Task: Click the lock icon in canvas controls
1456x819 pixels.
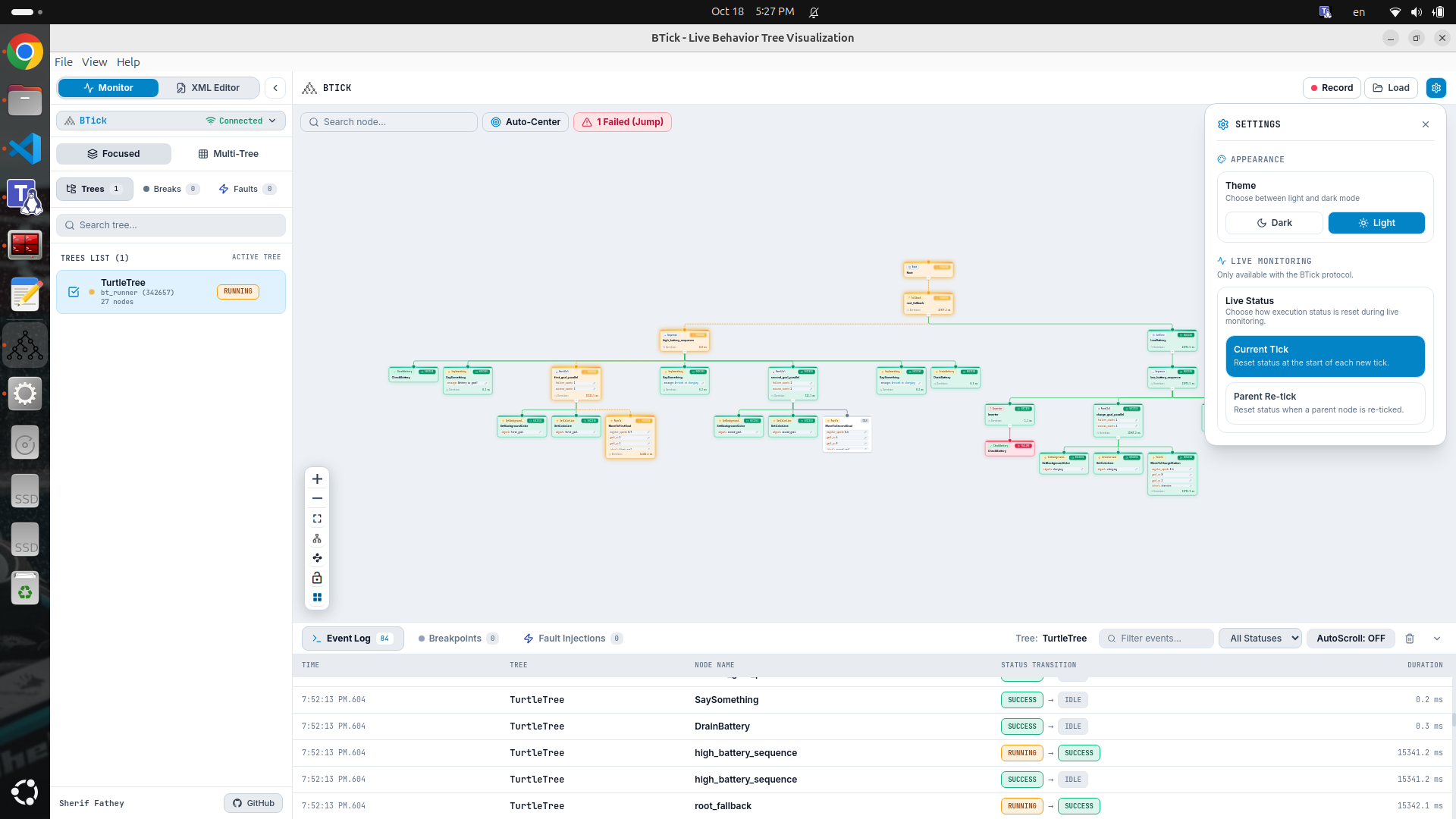Action: pyautogui.click(x=317, y=578)
